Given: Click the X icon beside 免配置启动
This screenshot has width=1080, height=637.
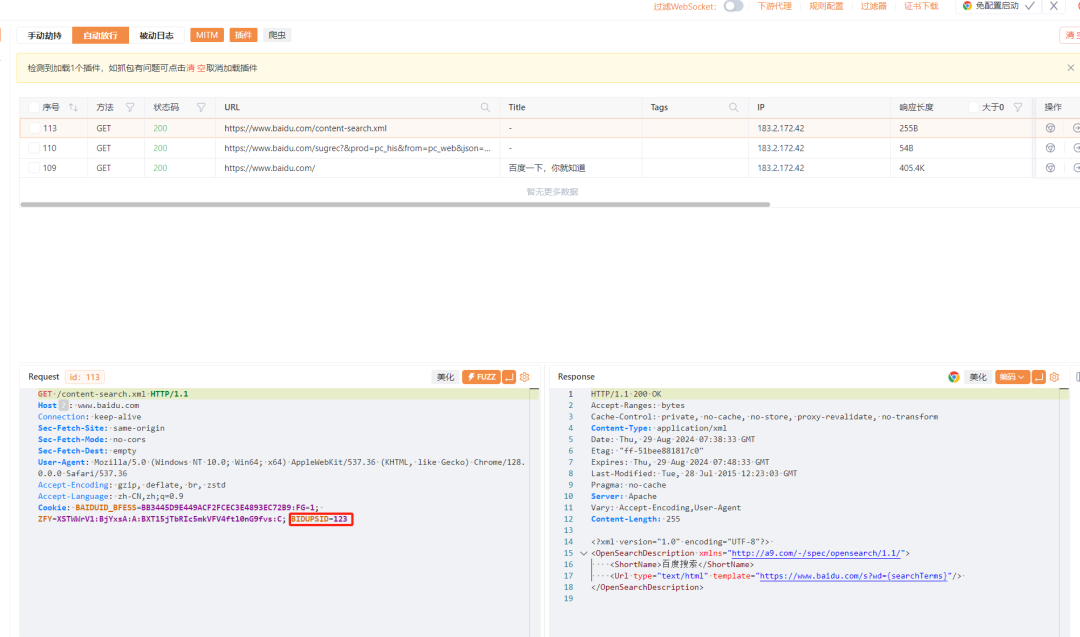Looking at the screenshot, I should pyautogui.click(x=1054, y=6).
